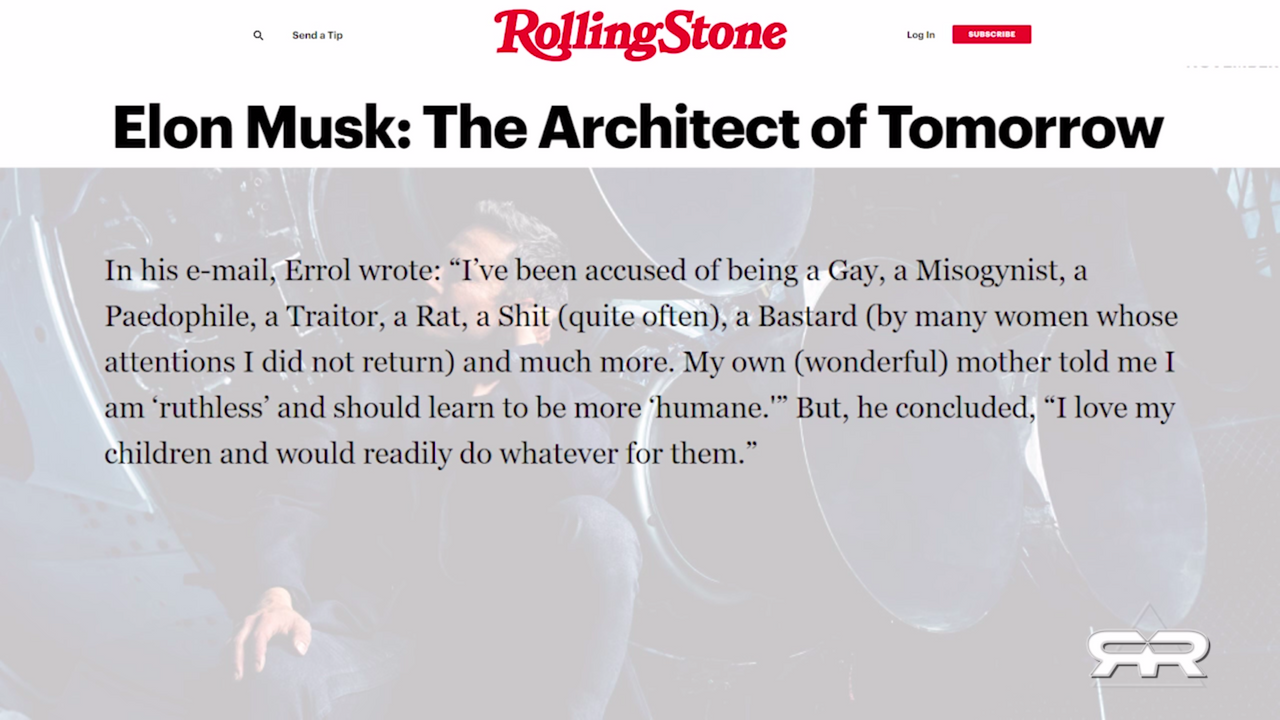Click the Rolling Stone logo
This screenshot has height=720, width=1280.
(640, 35)
